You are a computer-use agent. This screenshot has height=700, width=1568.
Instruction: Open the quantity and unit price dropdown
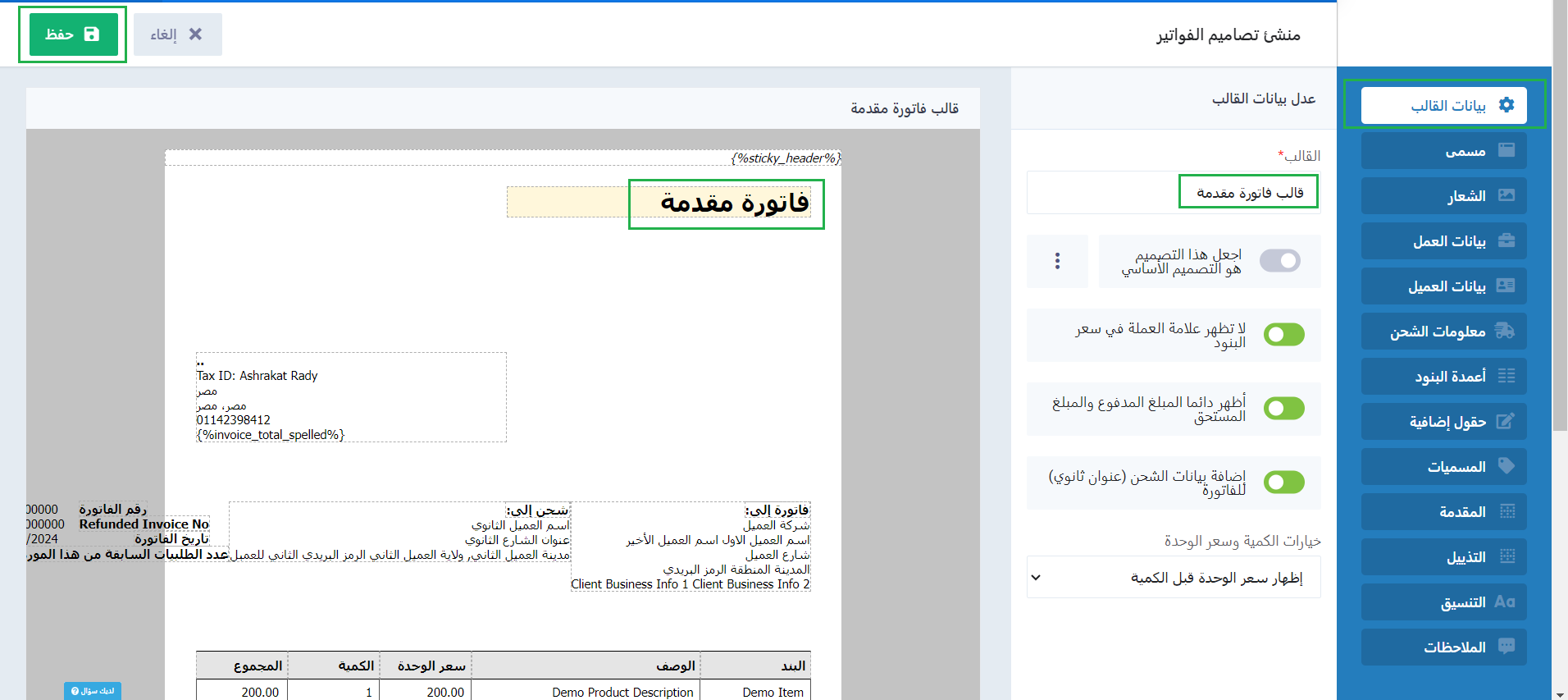(1174, 578)
